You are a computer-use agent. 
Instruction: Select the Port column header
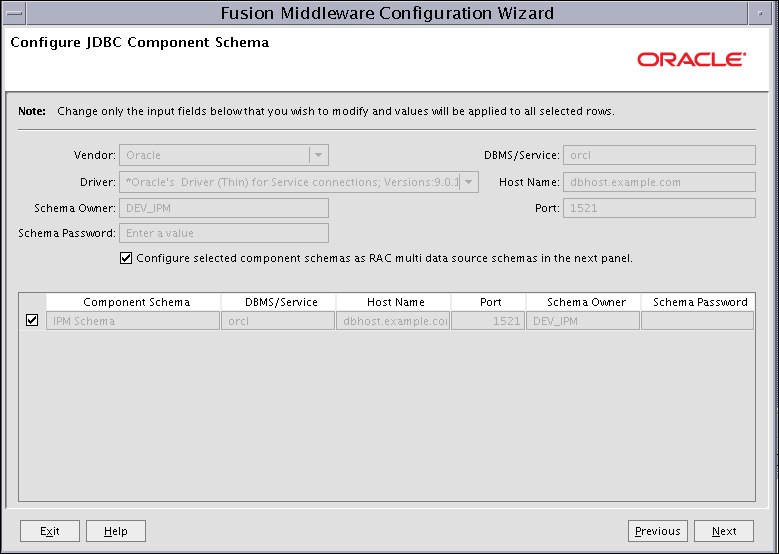(x=489, y=302)
